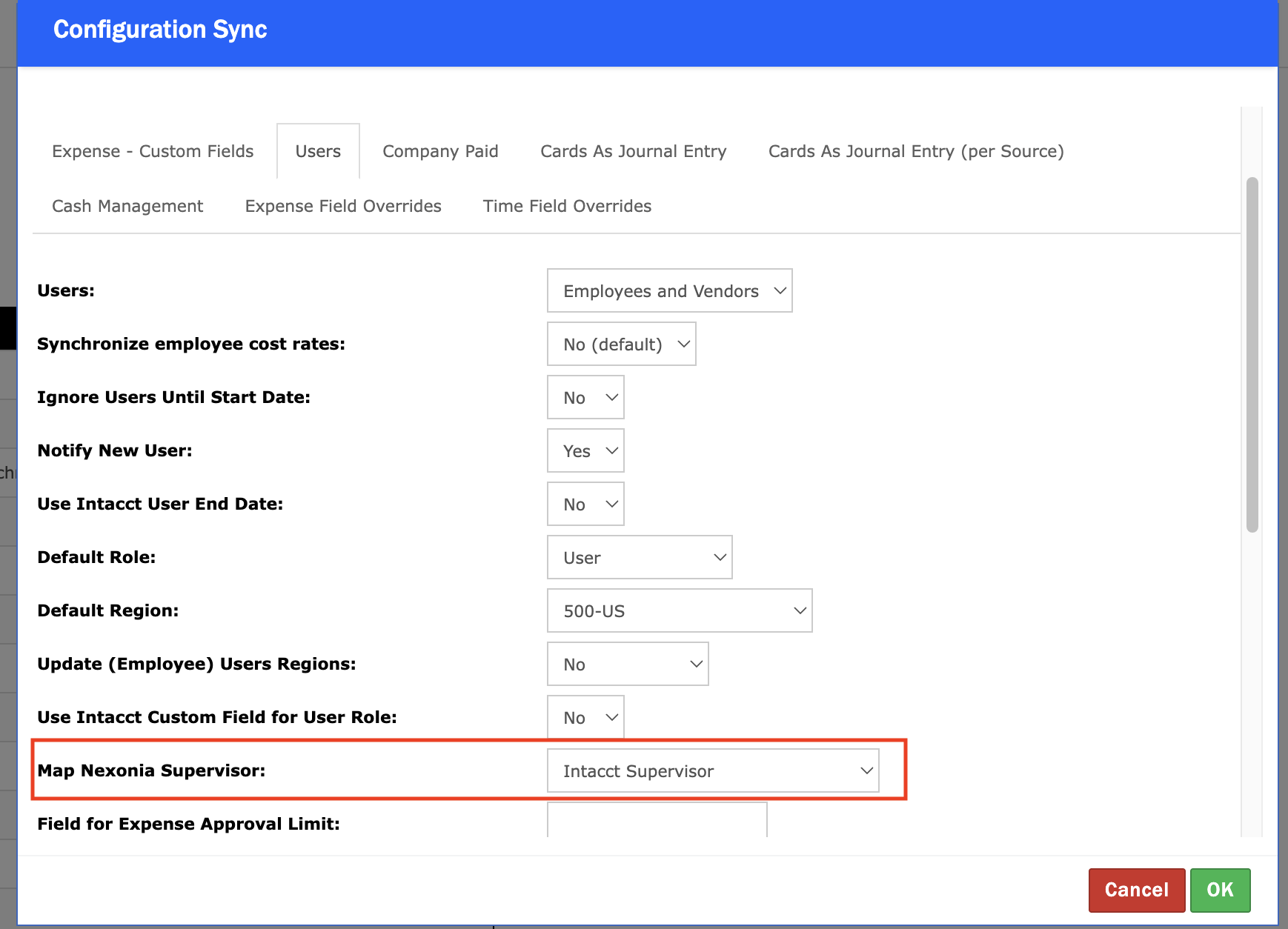The height and width of the screenshot is (929, 1288).
Task: Expand Synchronize employee cost rates dropdown
Action: 621,344
